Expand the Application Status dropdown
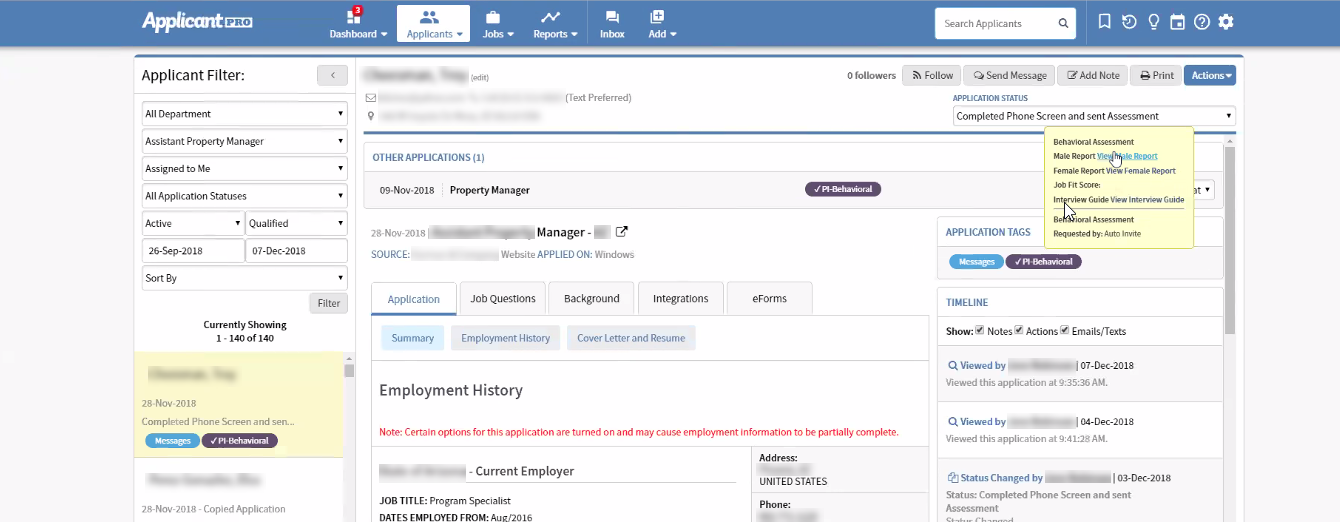The height and width of the screenshot is (522, 1340). point(1094,116)
